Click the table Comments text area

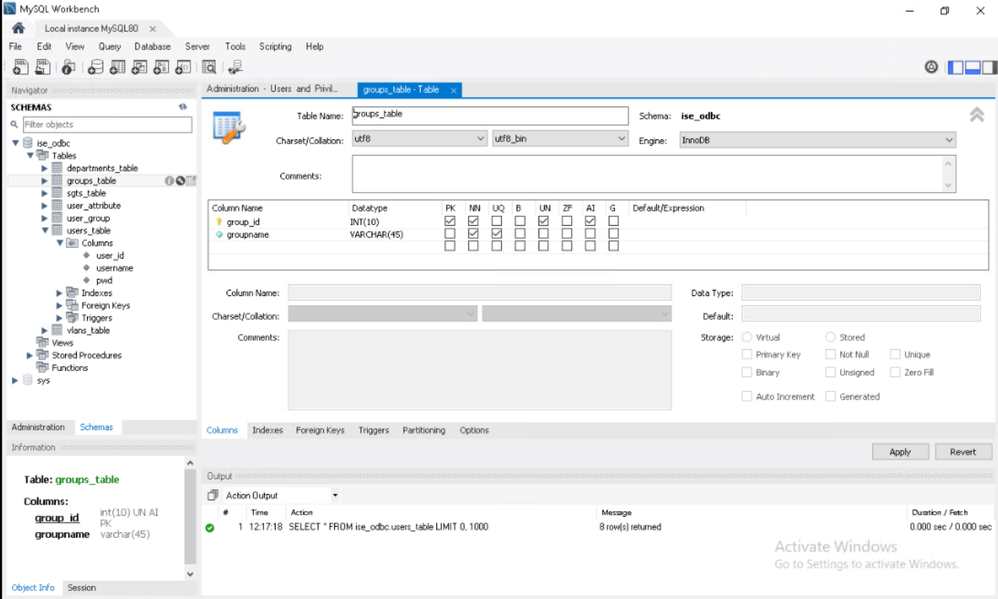click(x=647, y=174)
